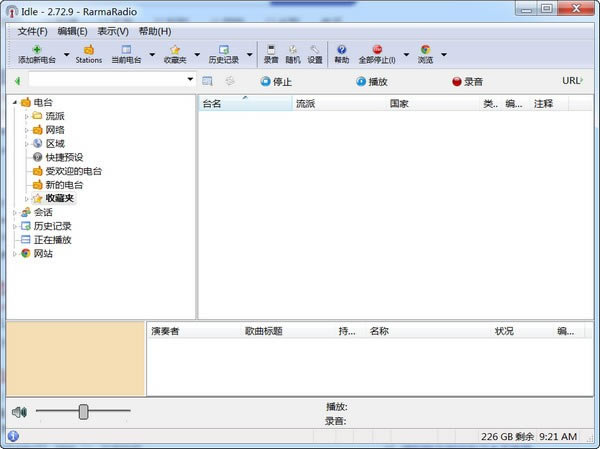
Task: Mute audio with the speaker icon
Action: coord(19,412)
